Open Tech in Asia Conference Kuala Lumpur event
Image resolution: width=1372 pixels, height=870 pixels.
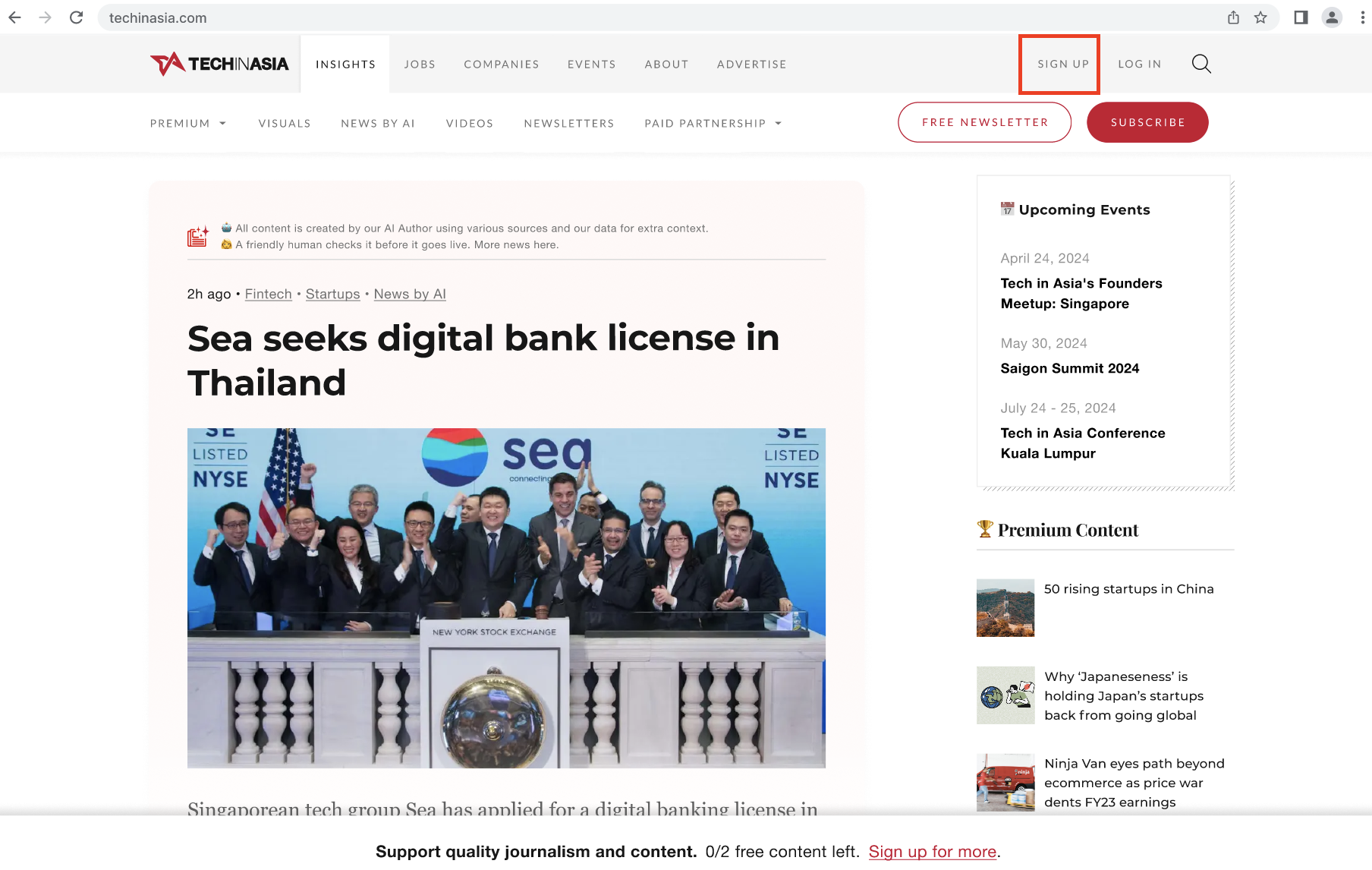point(1083,443)
